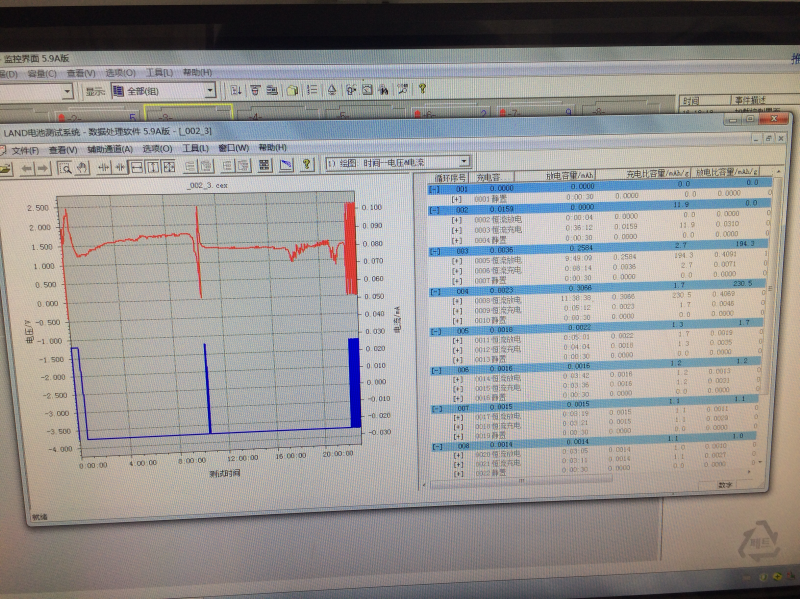The image size is (800, 599).
Task: Click the open file icon in the LAND toolbar
Action: click(x=5, y=168)
